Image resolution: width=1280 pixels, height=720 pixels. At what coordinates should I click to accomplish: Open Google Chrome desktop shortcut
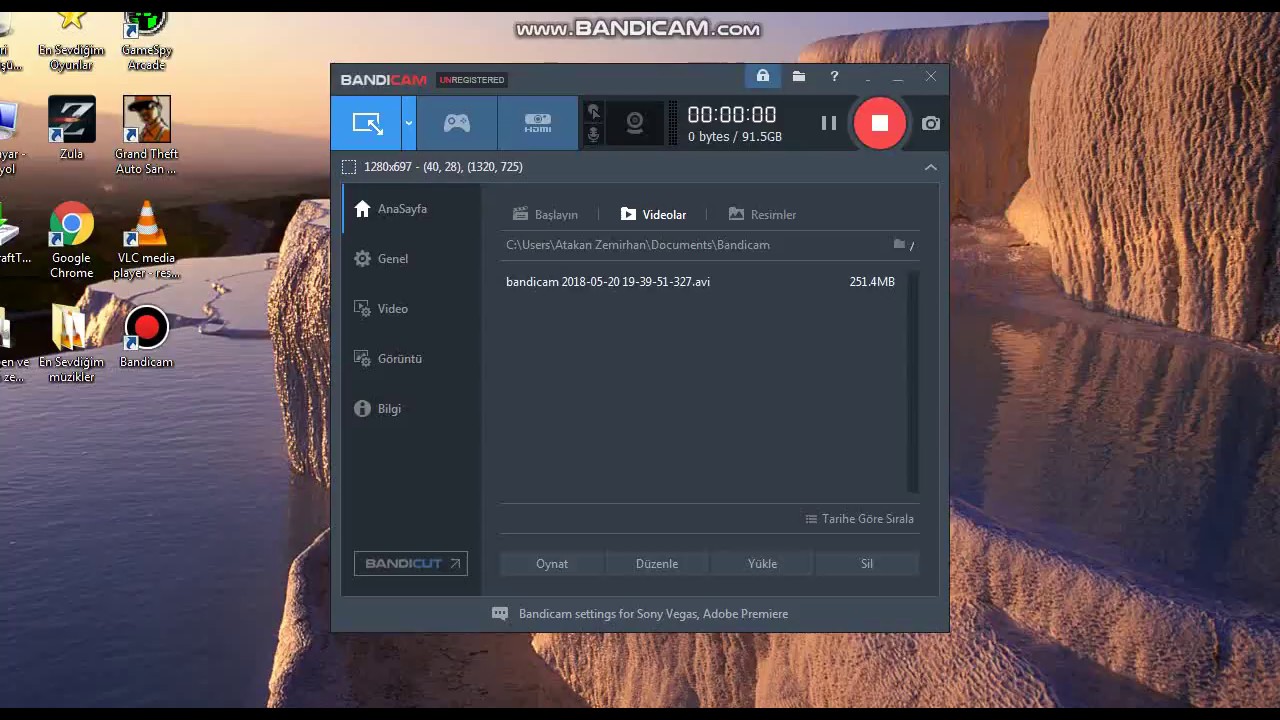(x=72, y=240)
